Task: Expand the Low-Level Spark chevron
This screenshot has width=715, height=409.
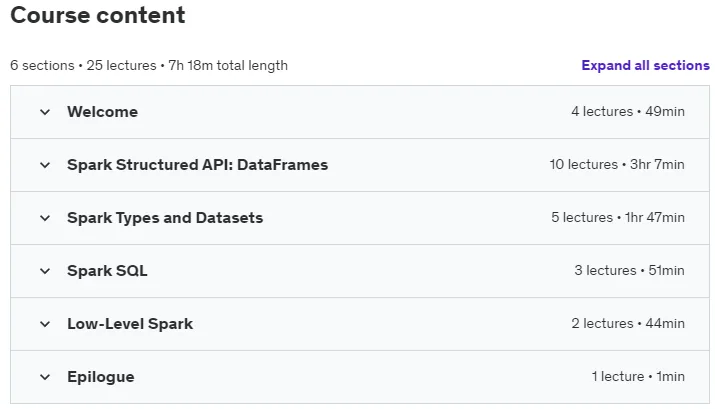Action: pos(45,324)
